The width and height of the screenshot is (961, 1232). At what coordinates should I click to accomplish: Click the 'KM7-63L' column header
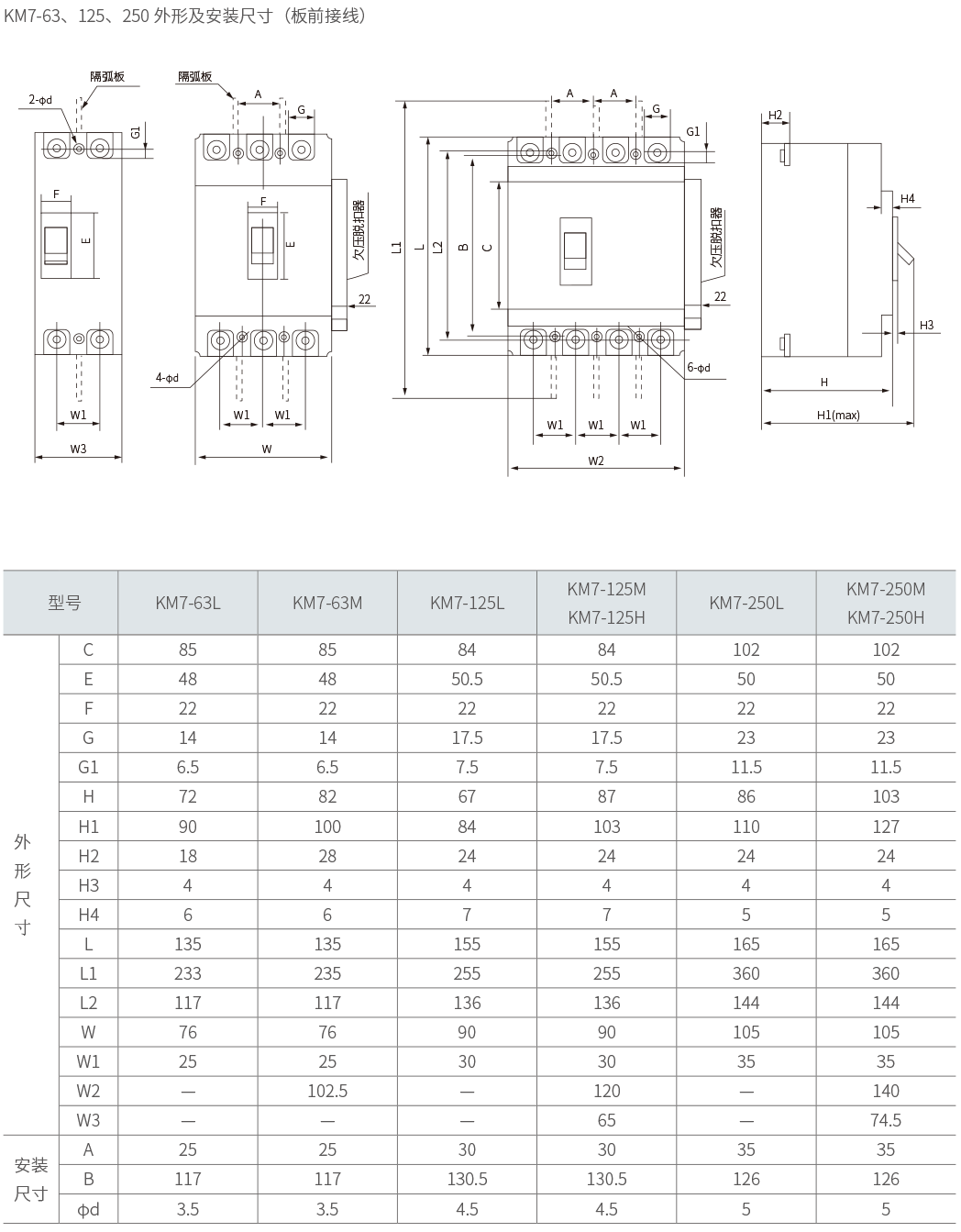188,603
